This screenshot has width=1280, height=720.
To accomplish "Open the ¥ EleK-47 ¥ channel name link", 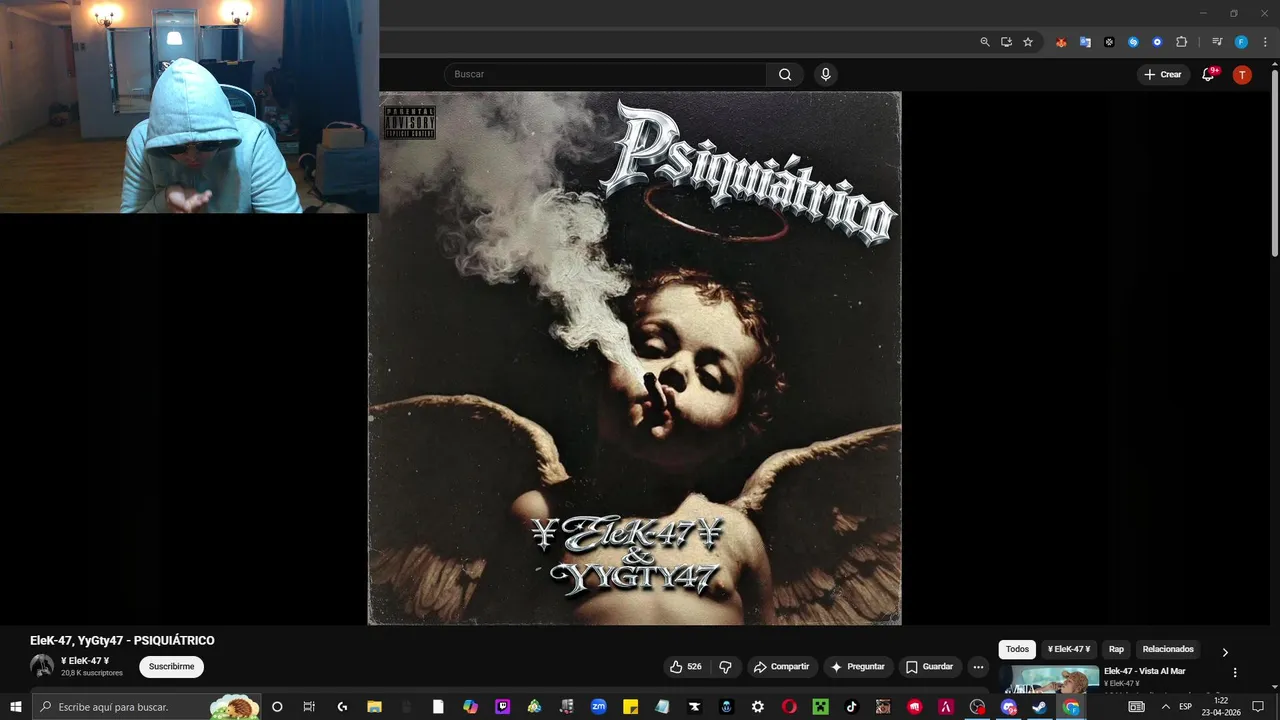I will click(x=85, y=661).
